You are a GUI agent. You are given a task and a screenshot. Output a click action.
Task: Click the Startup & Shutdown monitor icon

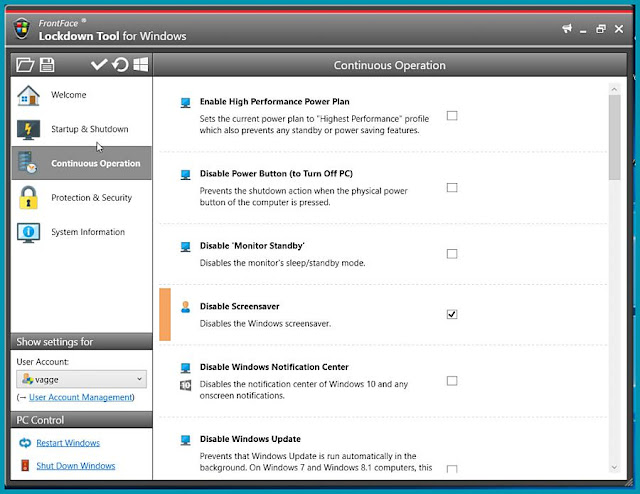(x=28, y=129)
